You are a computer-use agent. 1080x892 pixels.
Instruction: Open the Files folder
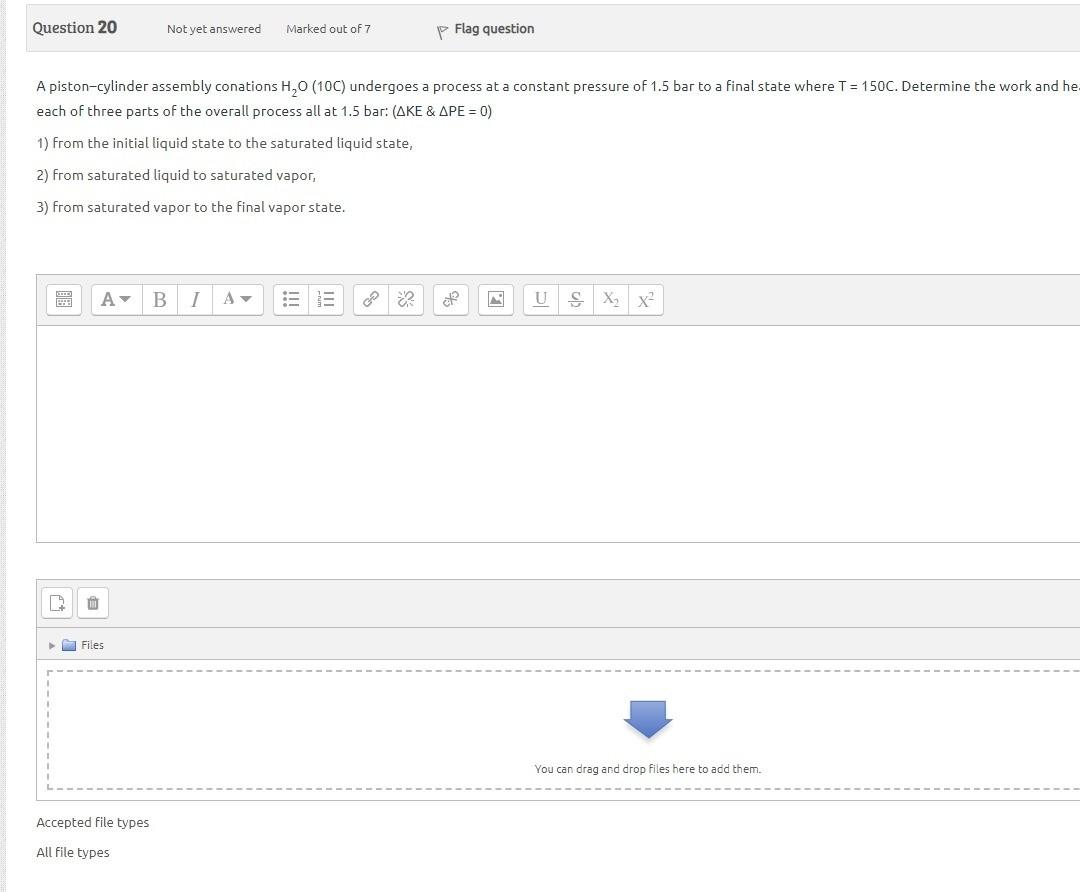[83, 645]
